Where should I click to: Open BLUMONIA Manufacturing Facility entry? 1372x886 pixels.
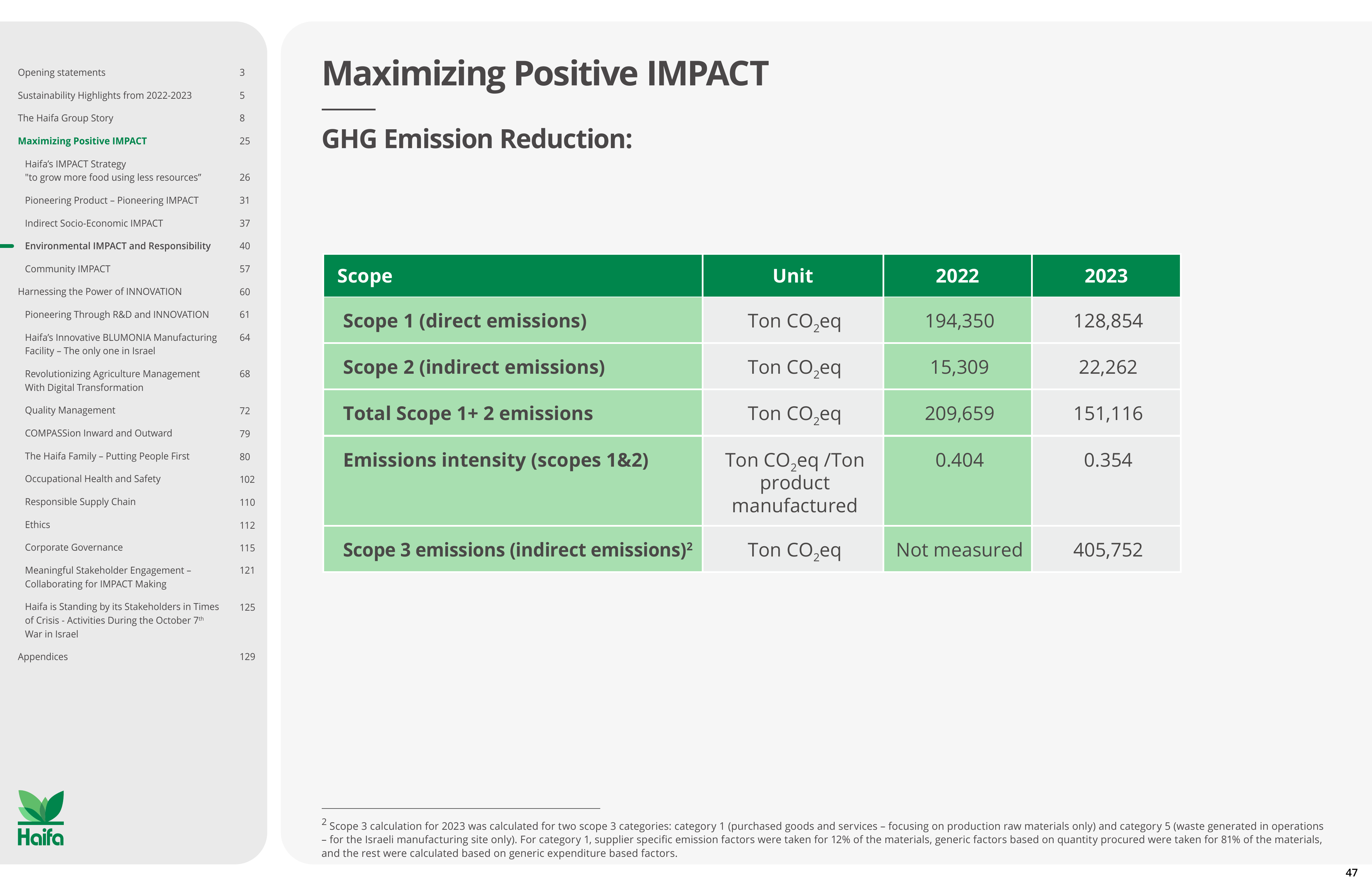coord(121,344)
